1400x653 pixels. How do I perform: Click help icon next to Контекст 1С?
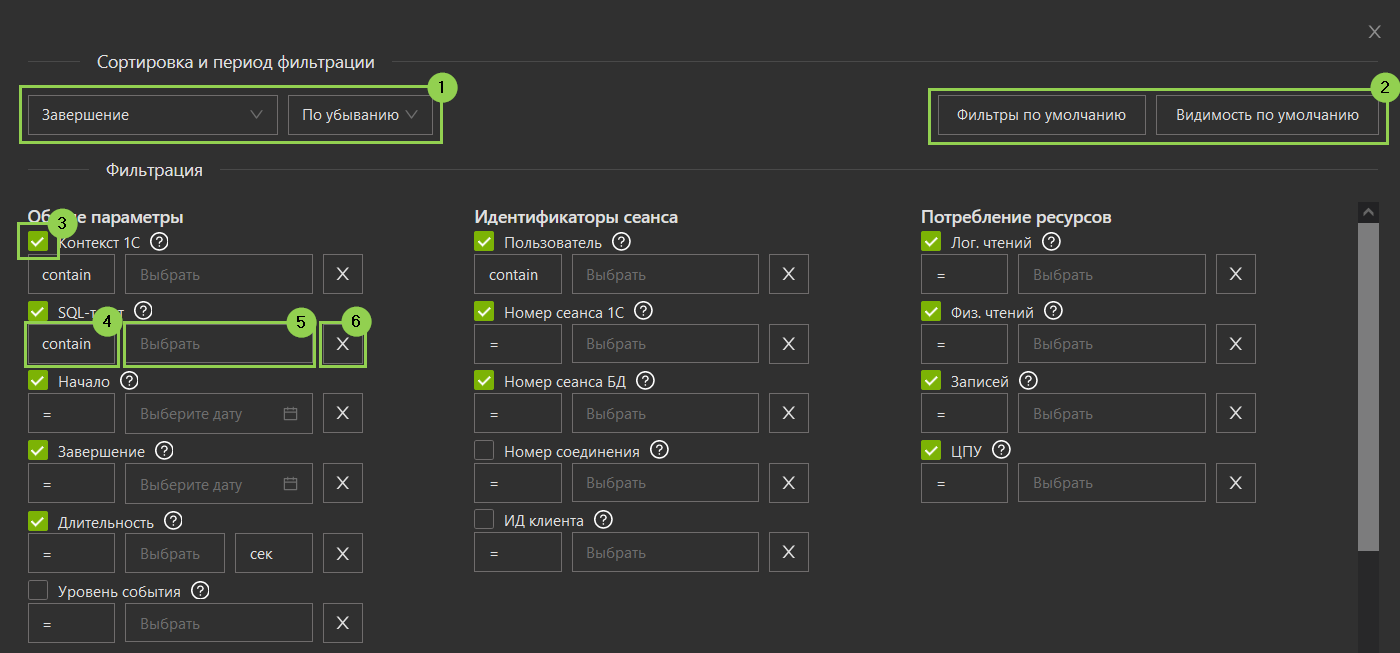point(159,241)
